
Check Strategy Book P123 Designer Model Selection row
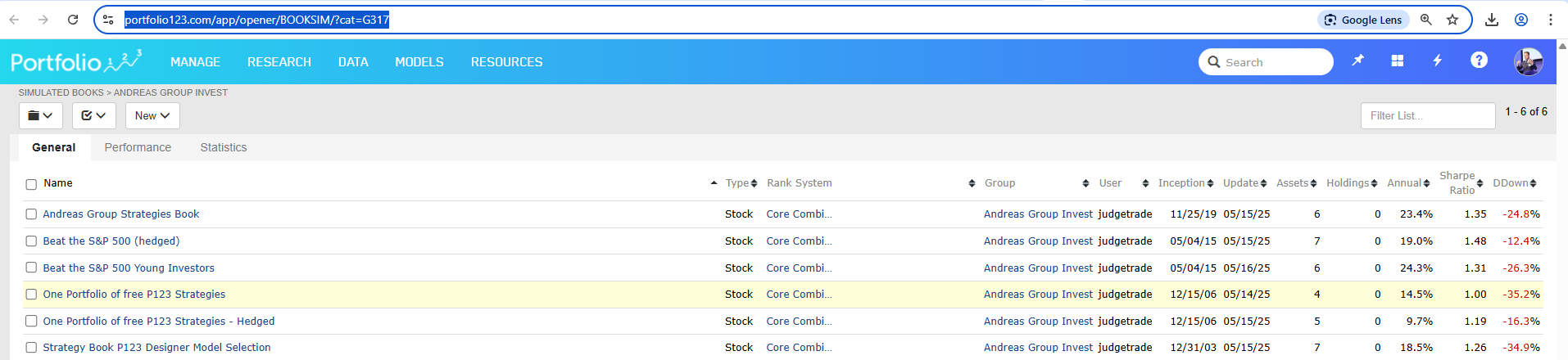point(31,348)
